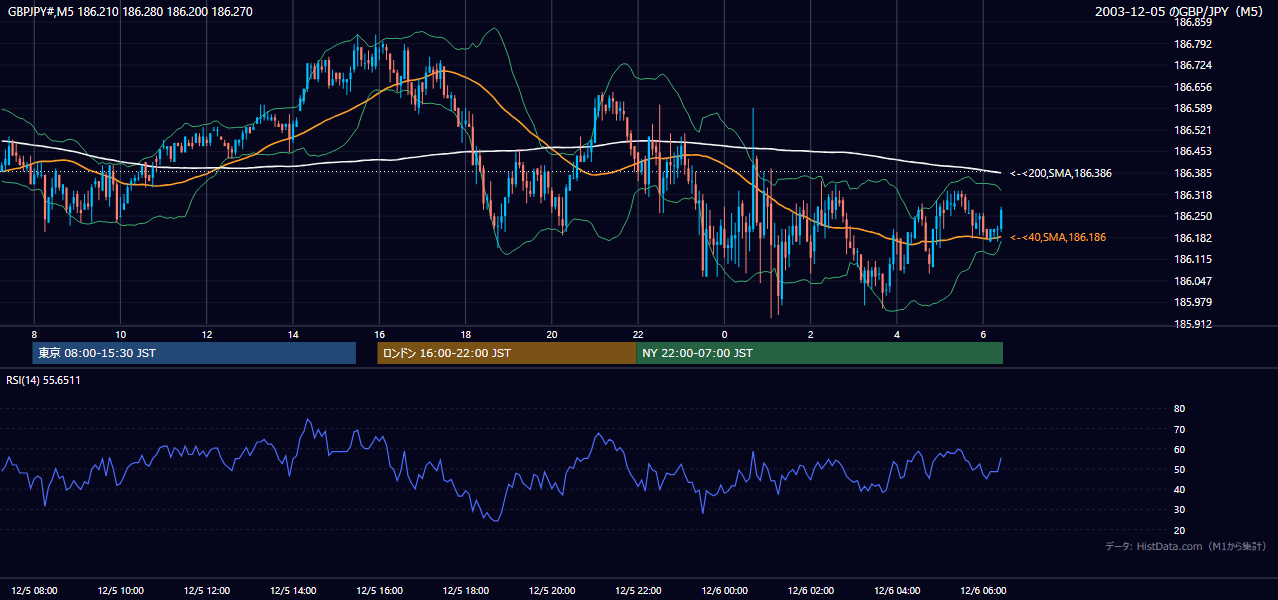Click hour marker 20 under price chart
1278x600 pixels.
pos(552,334)
